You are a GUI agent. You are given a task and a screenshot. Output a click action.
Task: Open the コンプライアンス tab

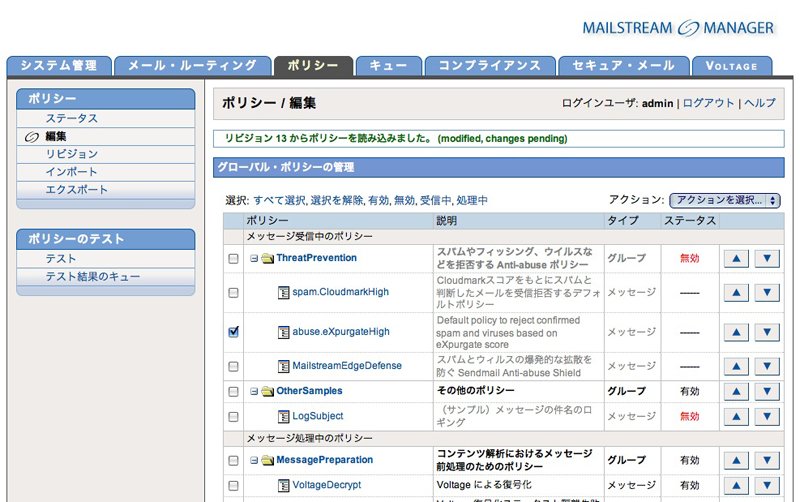490,66
